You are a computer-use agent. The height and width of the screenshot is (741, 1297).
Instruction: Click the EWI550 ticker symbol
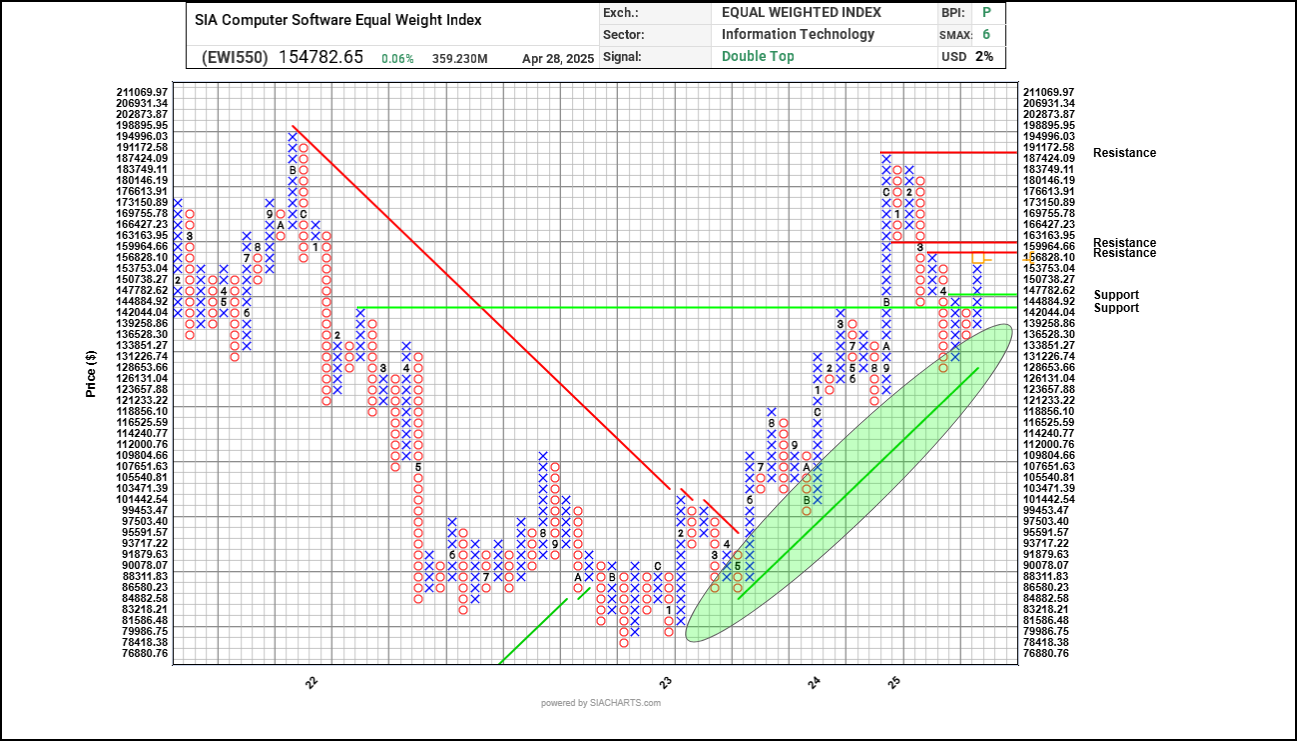pyautogui.click(x=231, y=57)
